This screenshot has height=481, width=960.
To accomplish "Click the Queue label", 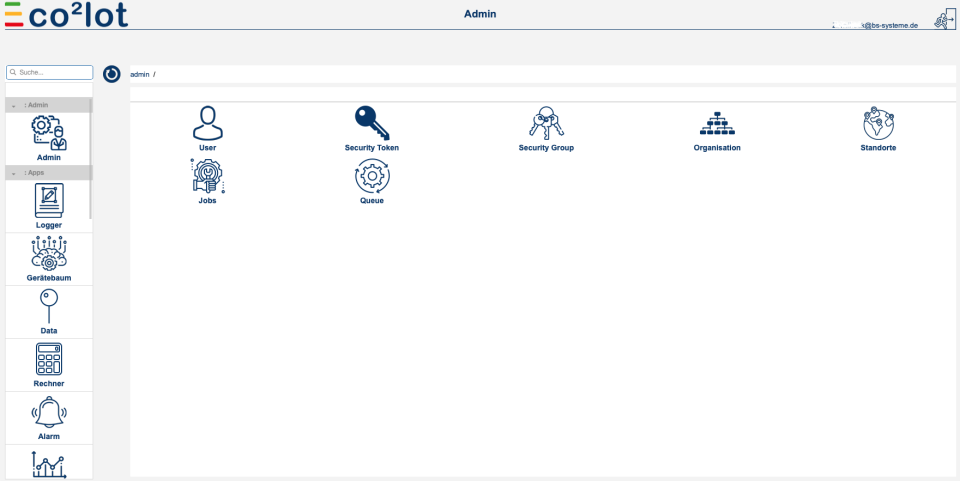I will [372, 201].
